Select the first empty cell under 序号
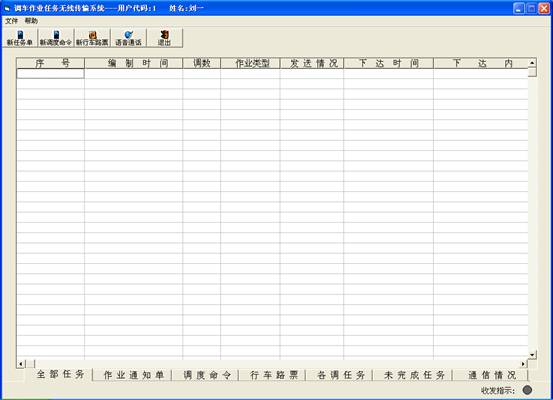The height and width of the screenshot is (400, 553). (50, 73)
